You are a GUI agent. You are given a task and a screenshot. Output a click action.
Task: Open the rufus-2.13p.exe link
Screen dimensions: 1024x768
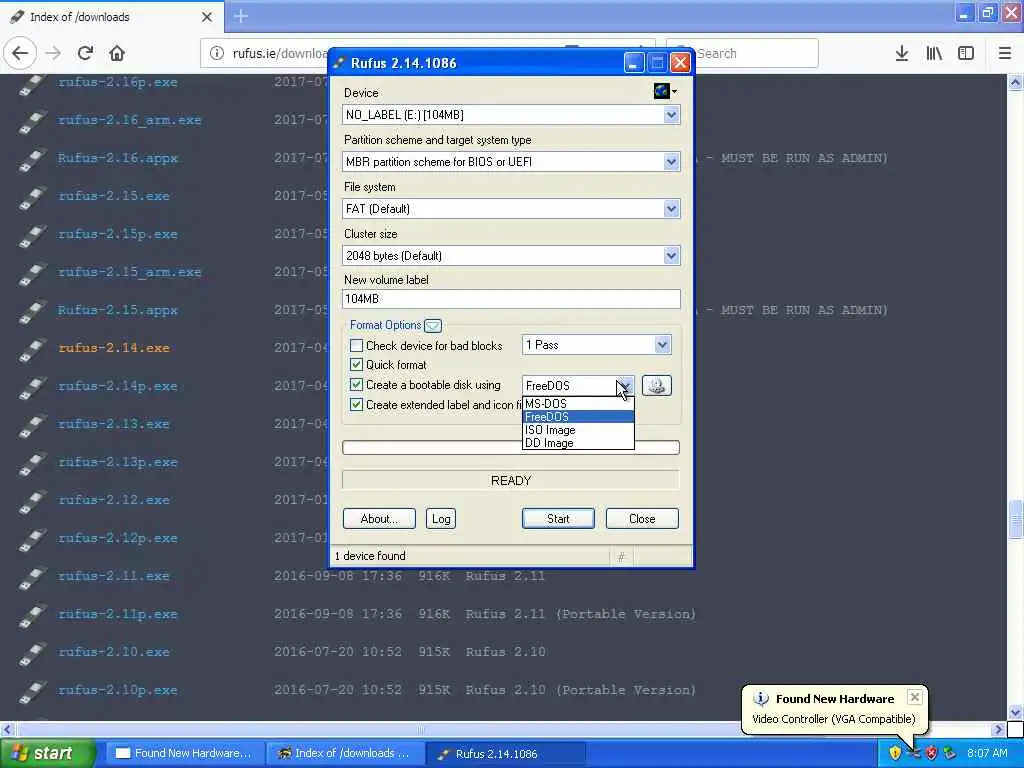click(118, 462)
